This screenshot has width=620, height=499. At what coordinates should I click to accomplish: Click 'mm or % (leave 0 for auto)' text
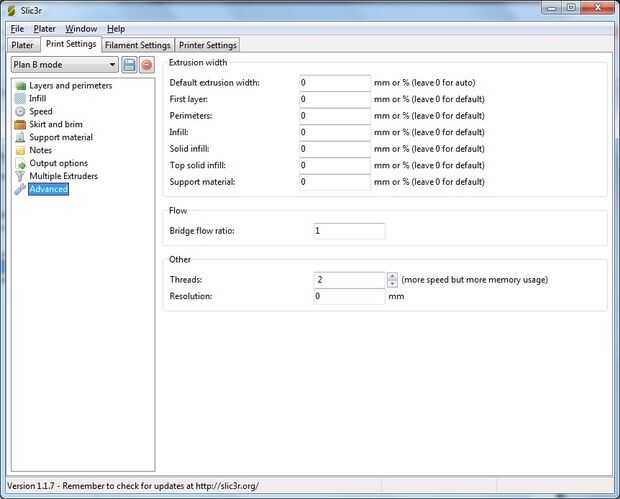click(x=425, y=83)
